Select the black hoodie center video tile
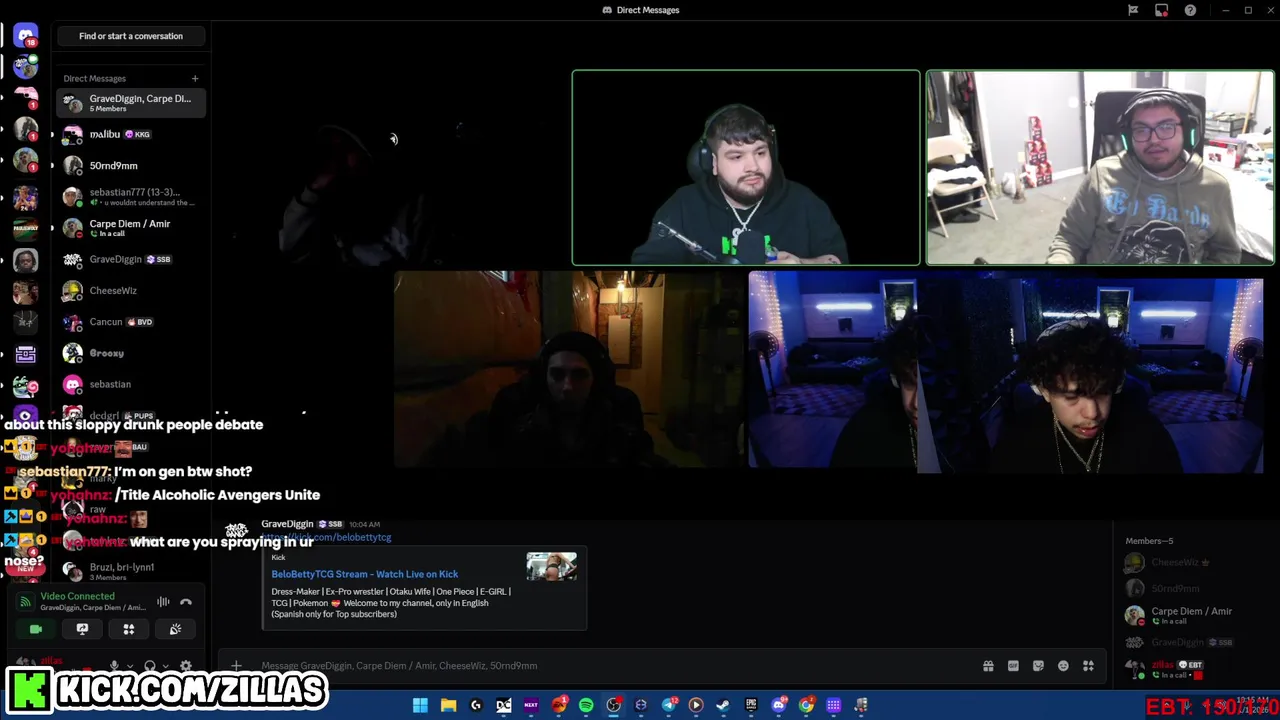 [746, 167]
